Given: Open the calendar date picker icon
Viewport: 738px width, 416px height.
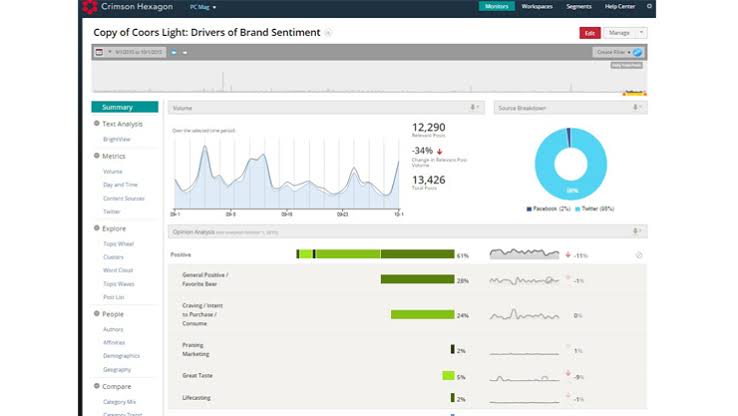Looking at the screenshot, I should pyautogui.click(x=99, y=52).
